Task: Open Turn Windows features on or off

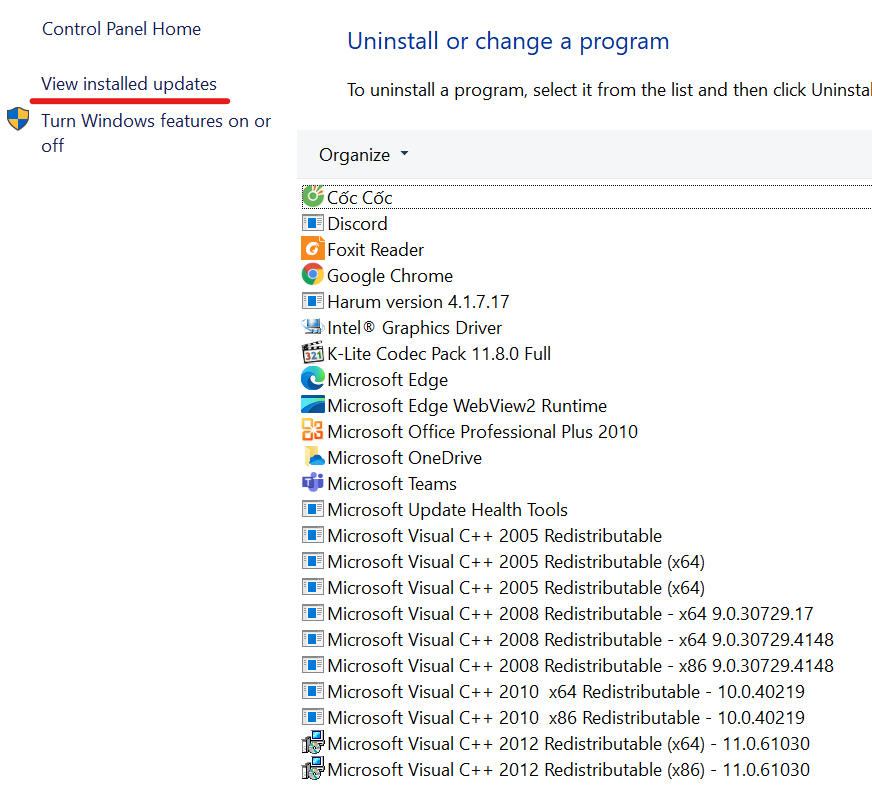Action: pyautogui.click(x=156, y=133)
